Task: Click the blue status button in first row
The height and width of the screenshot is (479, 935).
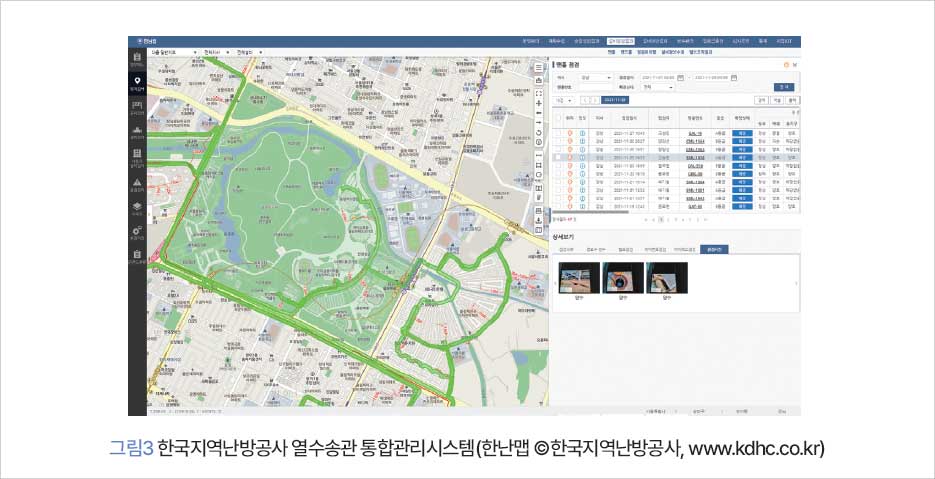Action: (742, 133)
